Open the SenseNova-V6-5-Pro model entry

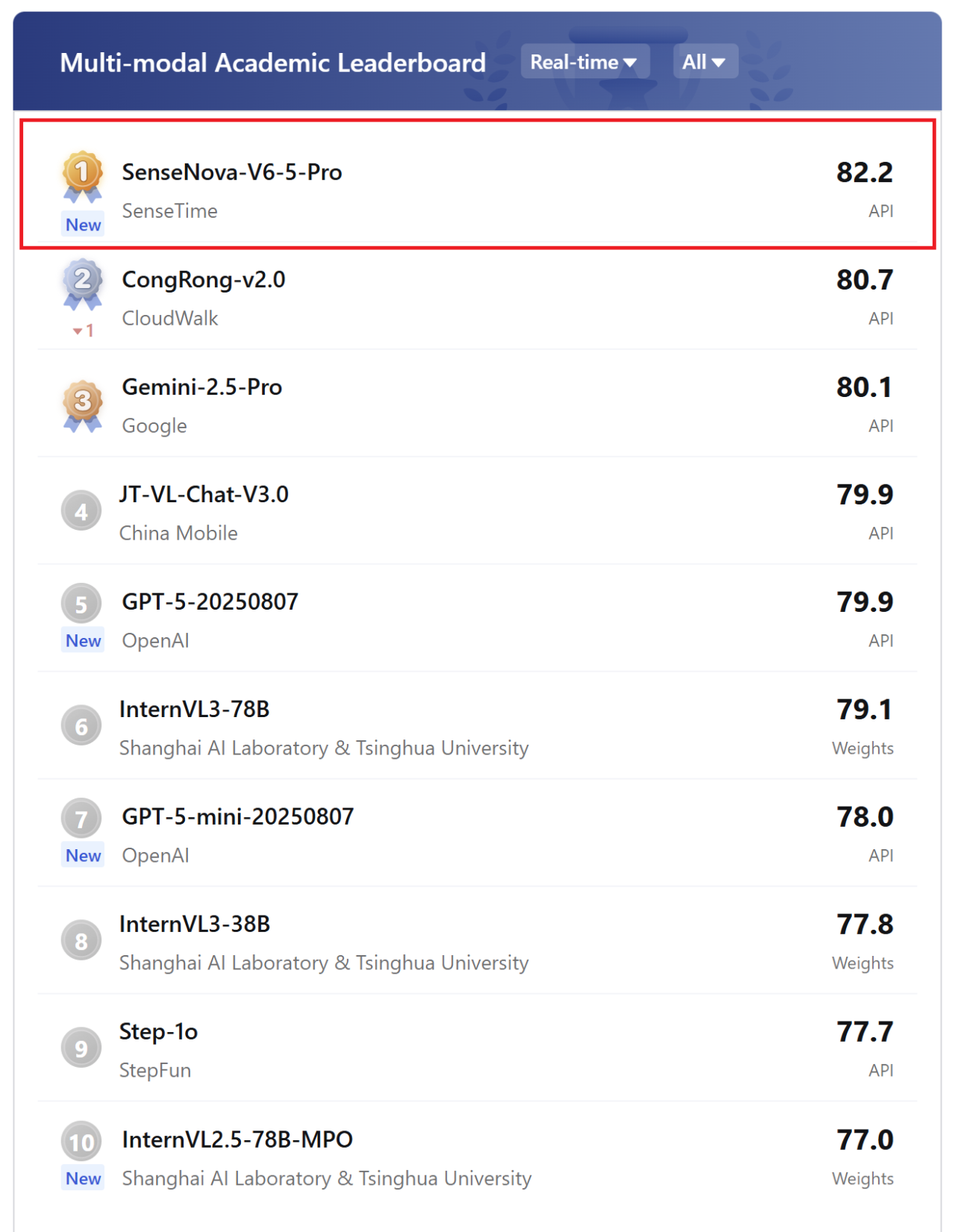477,184
